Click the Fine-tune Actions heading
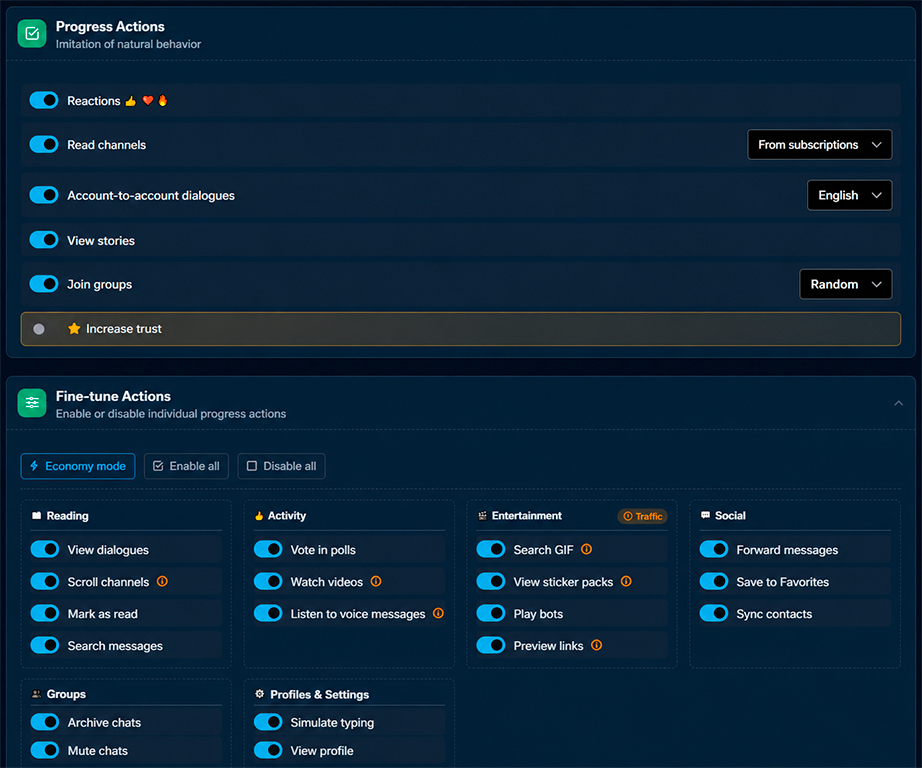Screen dimensions: 922x768 (x=113, y=396)
